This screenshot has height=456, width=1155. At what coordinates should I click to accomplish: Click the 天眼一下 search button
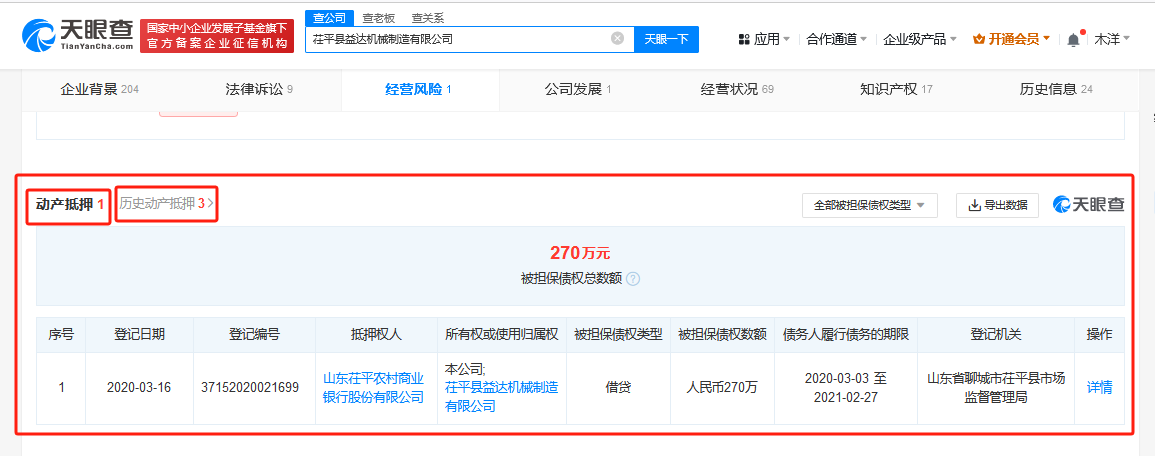click(x=666, y=39)
